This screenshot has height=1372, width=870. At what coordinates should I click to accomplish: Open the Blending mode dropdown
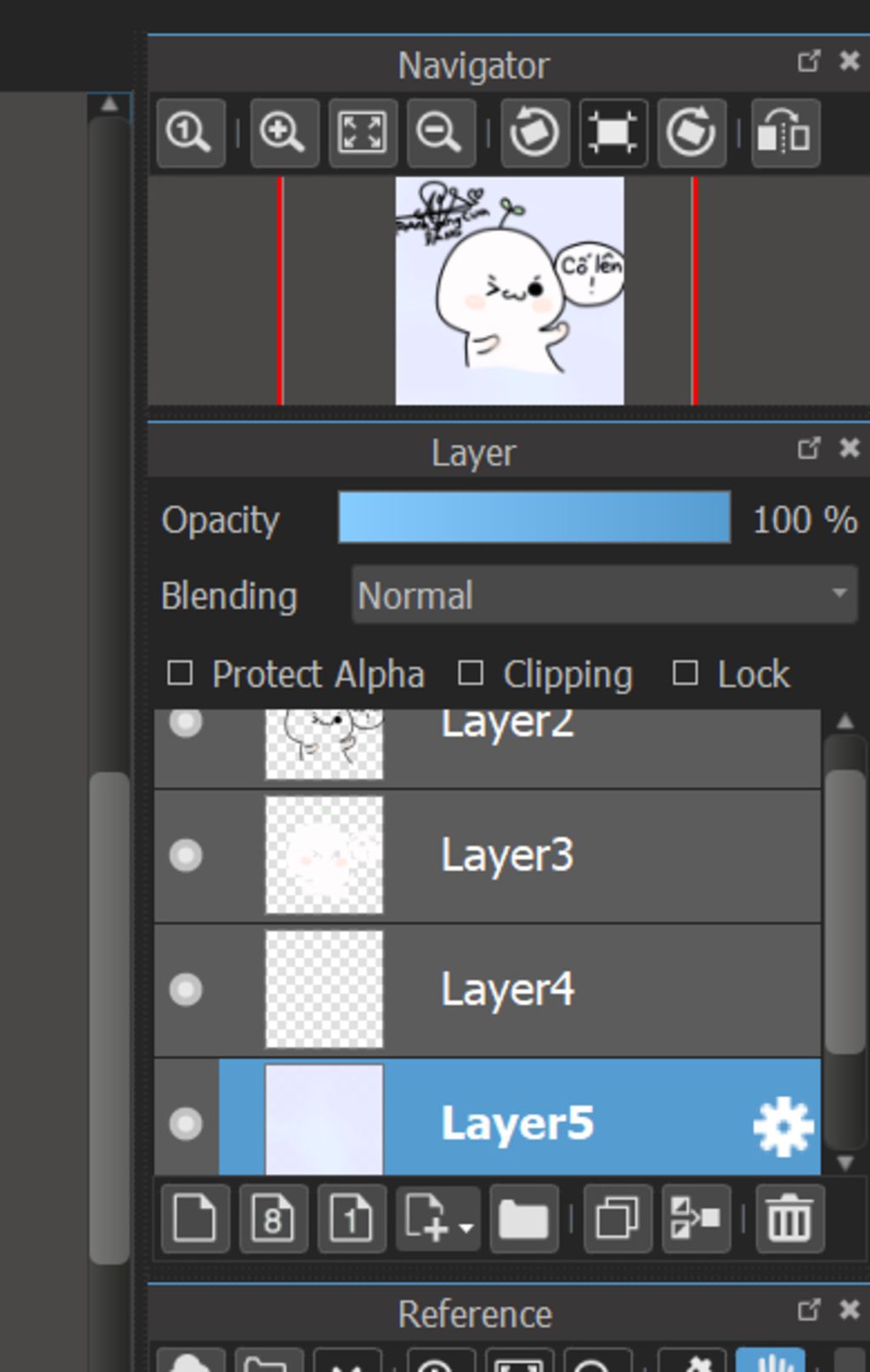pyautogui.click(x=604, y=595)
